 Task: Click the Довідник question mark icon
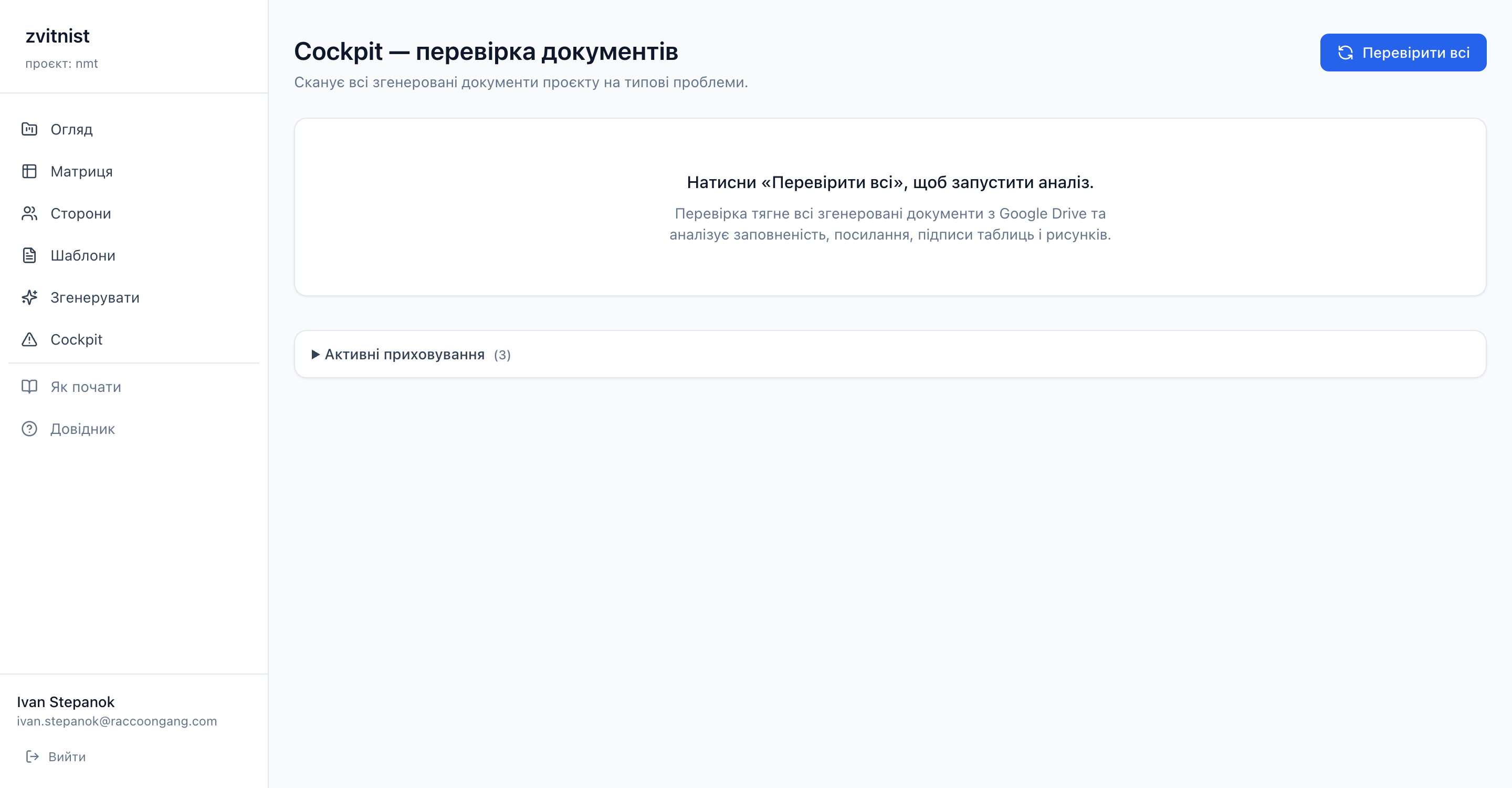click(x=29, y=429)
